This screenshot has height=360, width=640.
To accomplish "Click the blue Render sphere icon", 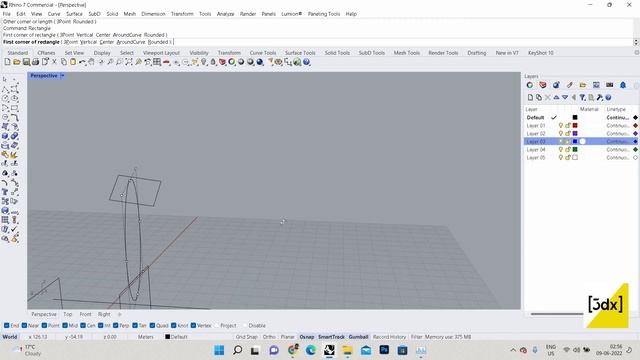I will pyautogui.click(x=260, y=62).
